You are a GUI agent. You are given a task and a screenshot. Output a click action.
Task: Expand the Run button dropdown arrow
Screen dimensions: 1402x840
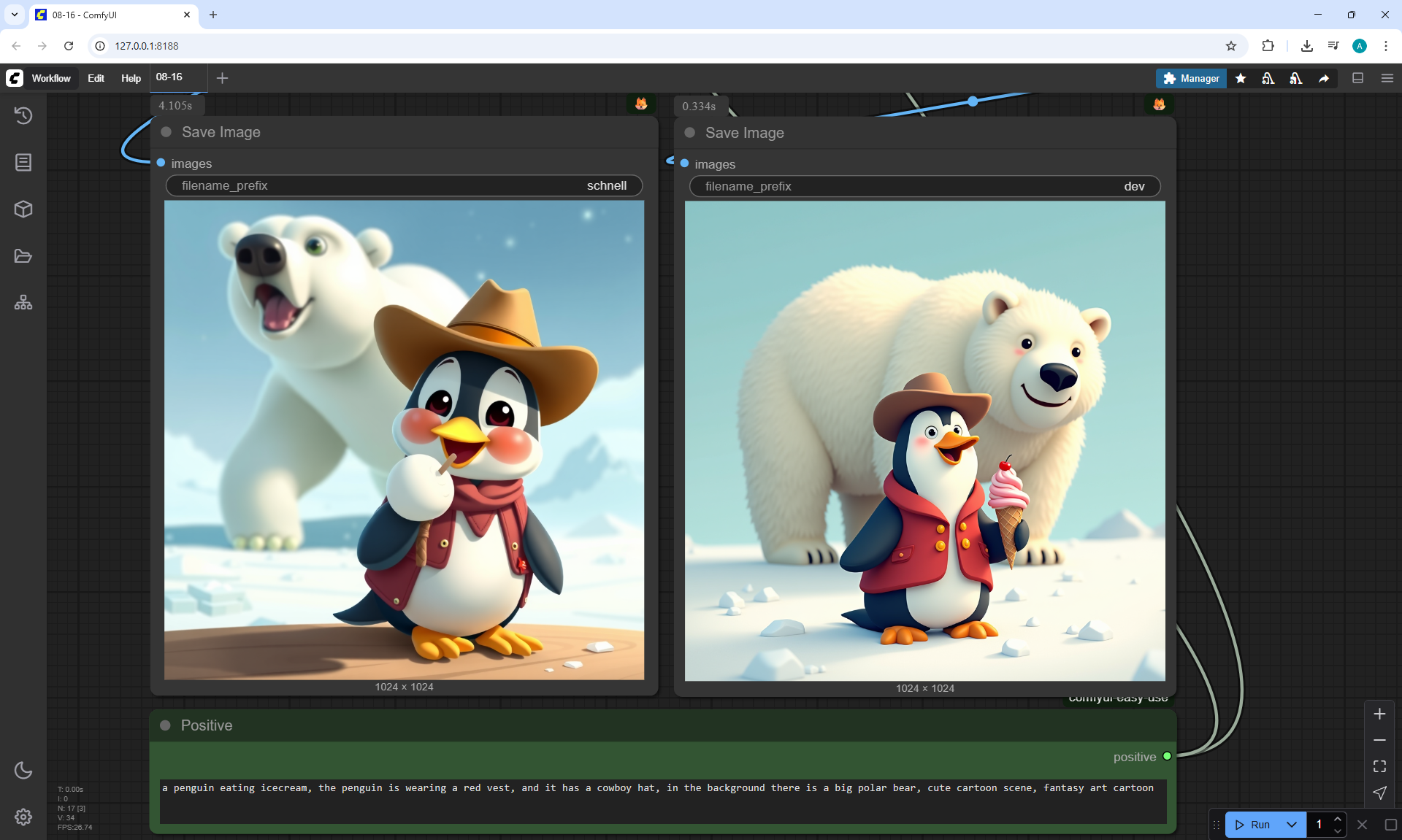(x=1292, y=825)
